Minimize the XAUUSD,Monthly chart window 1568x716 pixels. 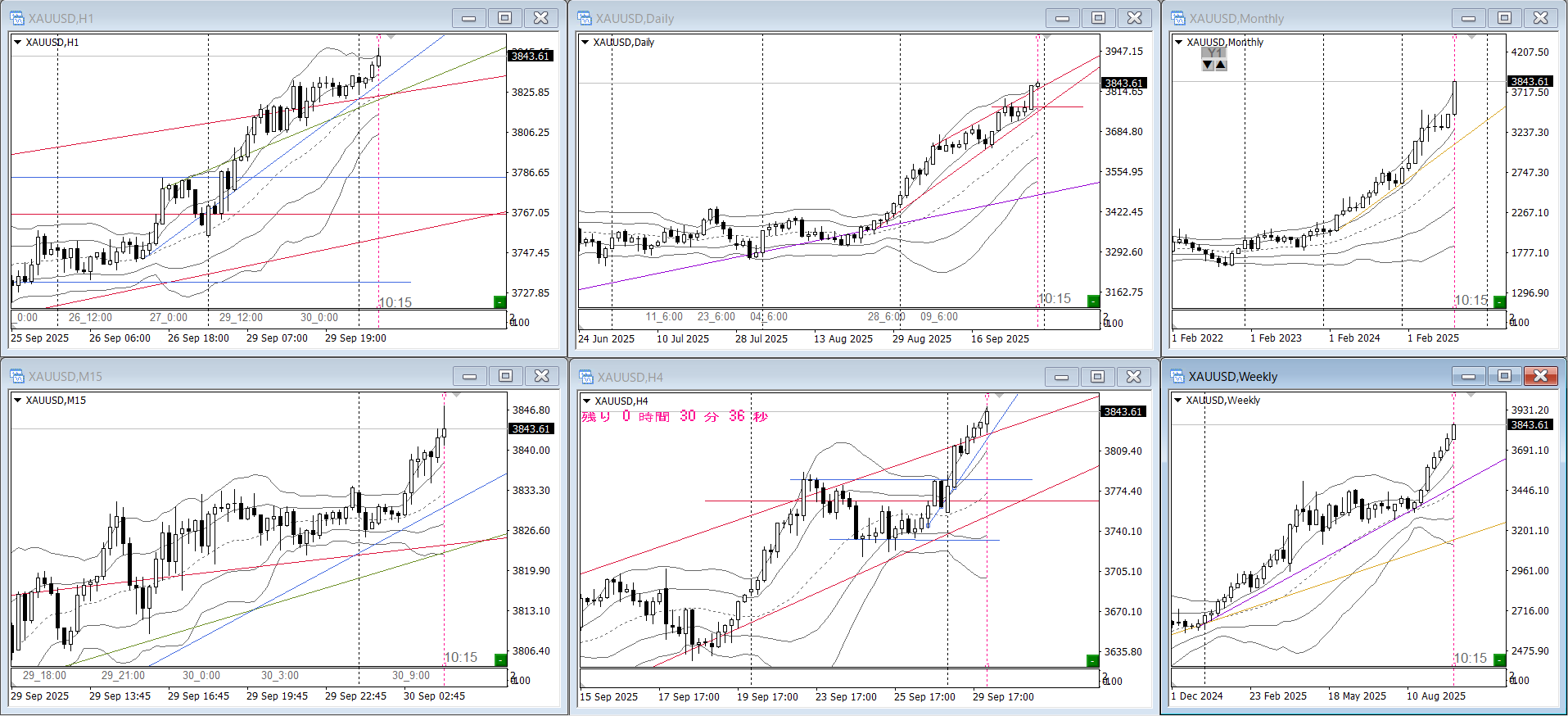[x=1468, y=18]
